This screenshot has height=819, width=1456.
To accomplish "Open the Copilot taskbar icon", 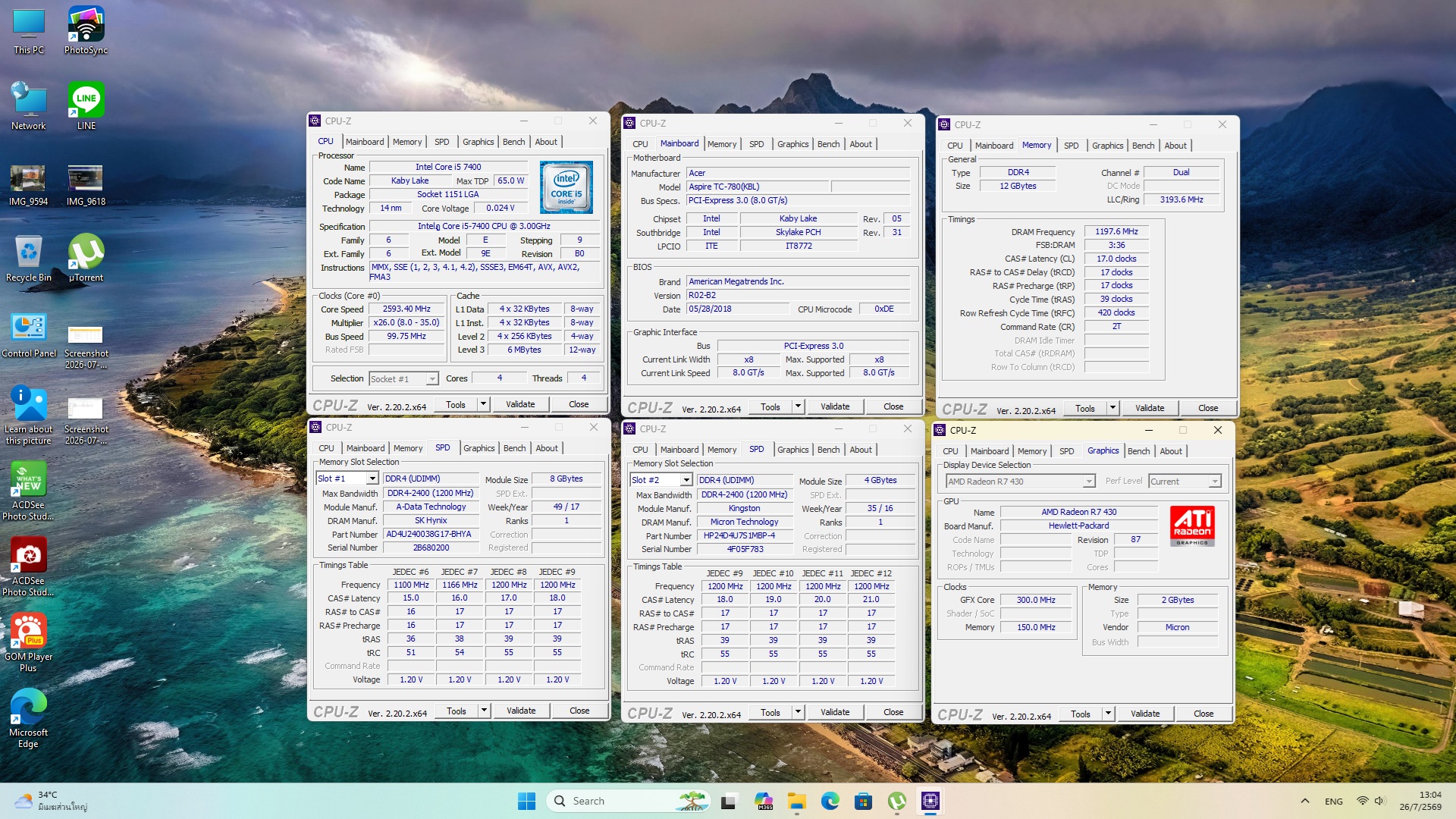I will (x=763, y=801).
